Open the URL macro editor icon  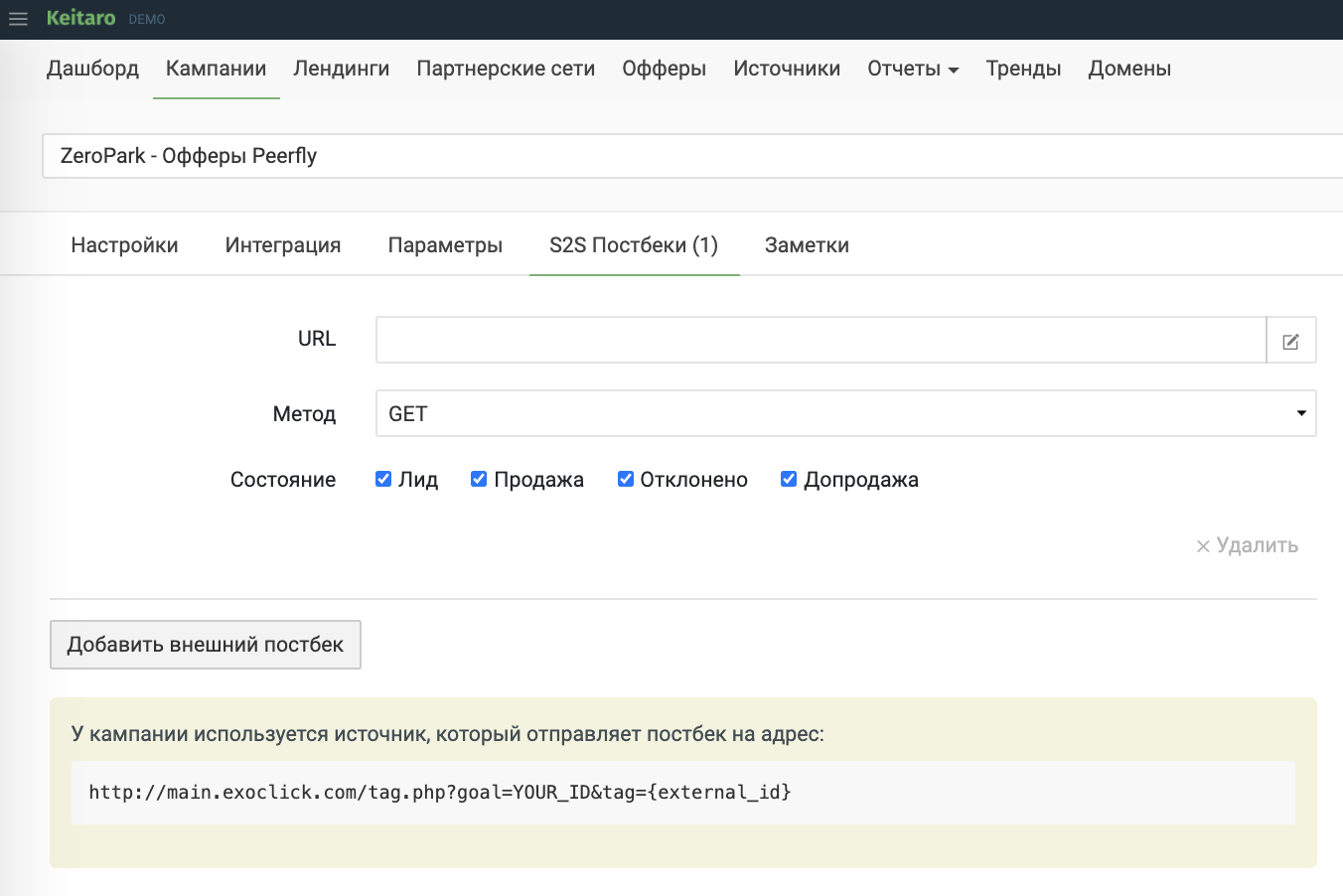[1291, 341]
